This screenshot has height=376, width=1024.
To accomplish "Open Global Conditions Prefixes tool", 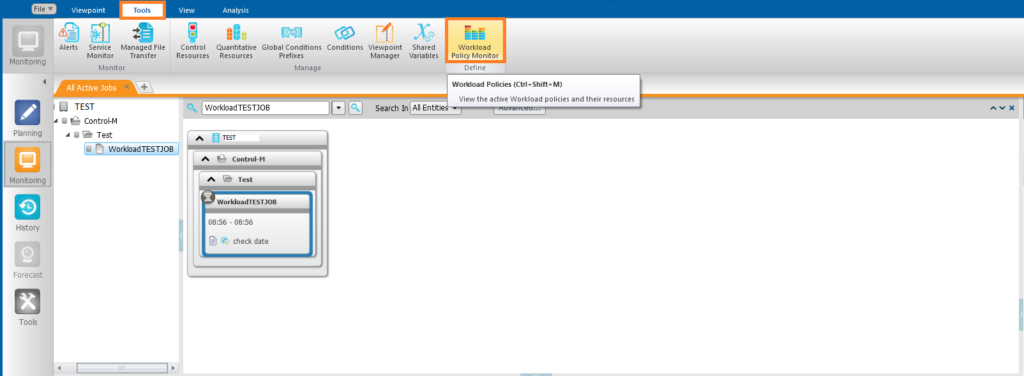I will [291, 41].
